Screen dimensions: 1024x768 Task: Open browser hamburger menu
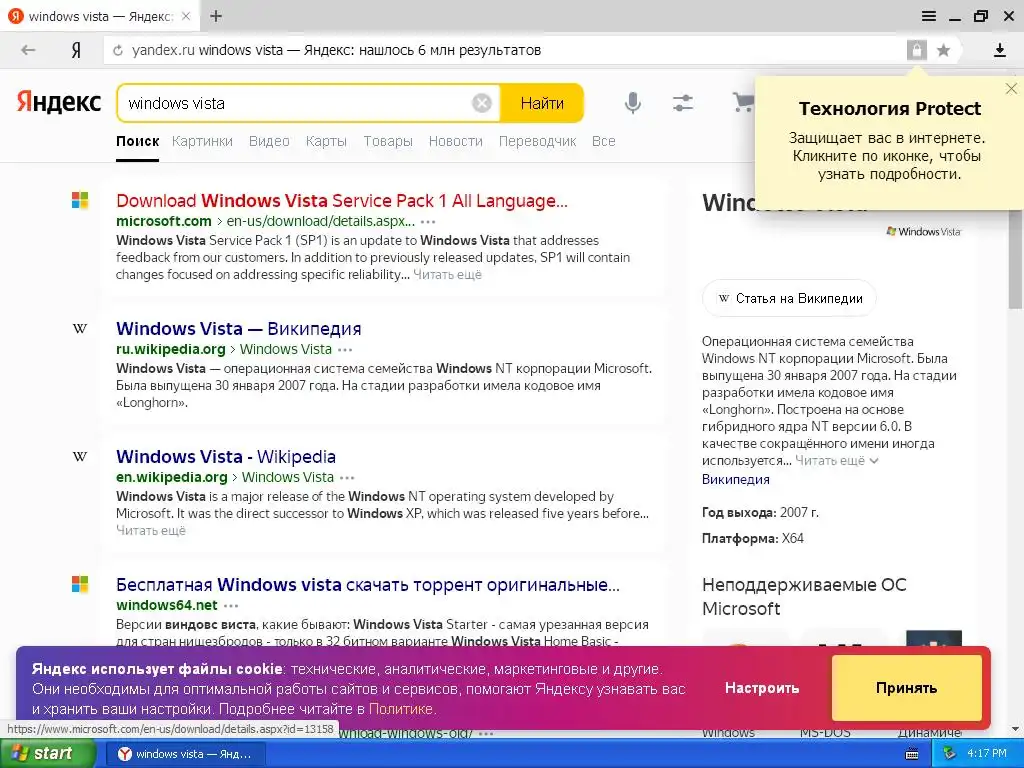(x=929, y=16)
